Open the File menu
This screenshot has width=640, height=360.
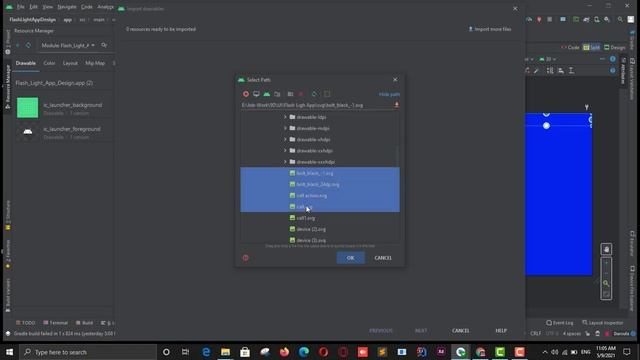click(x=20, y=7)
